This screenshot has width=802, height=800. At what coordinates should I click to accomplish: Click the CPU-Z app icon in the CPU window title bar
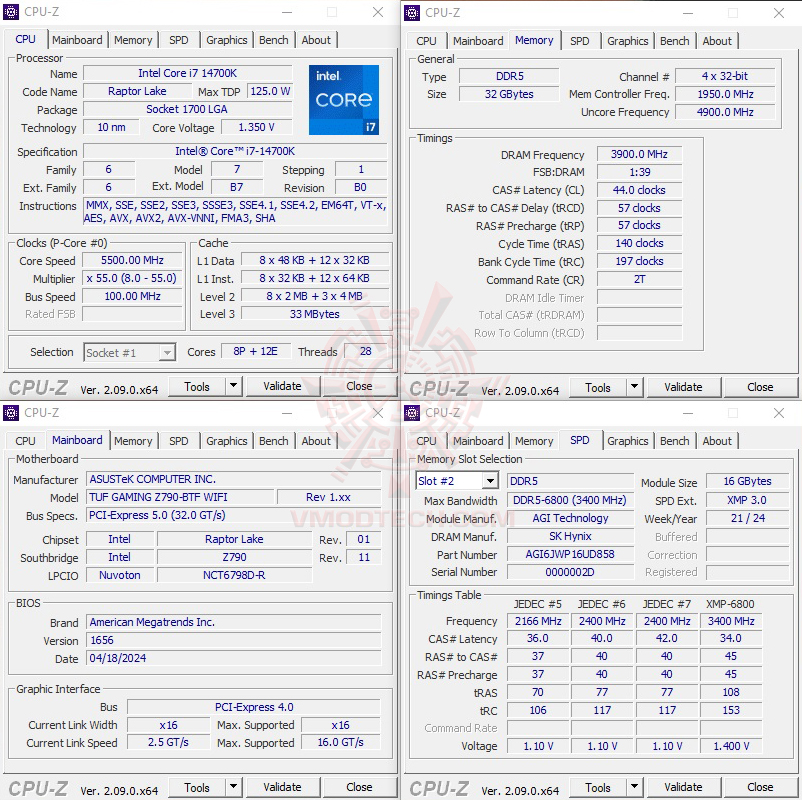point(11,12)
